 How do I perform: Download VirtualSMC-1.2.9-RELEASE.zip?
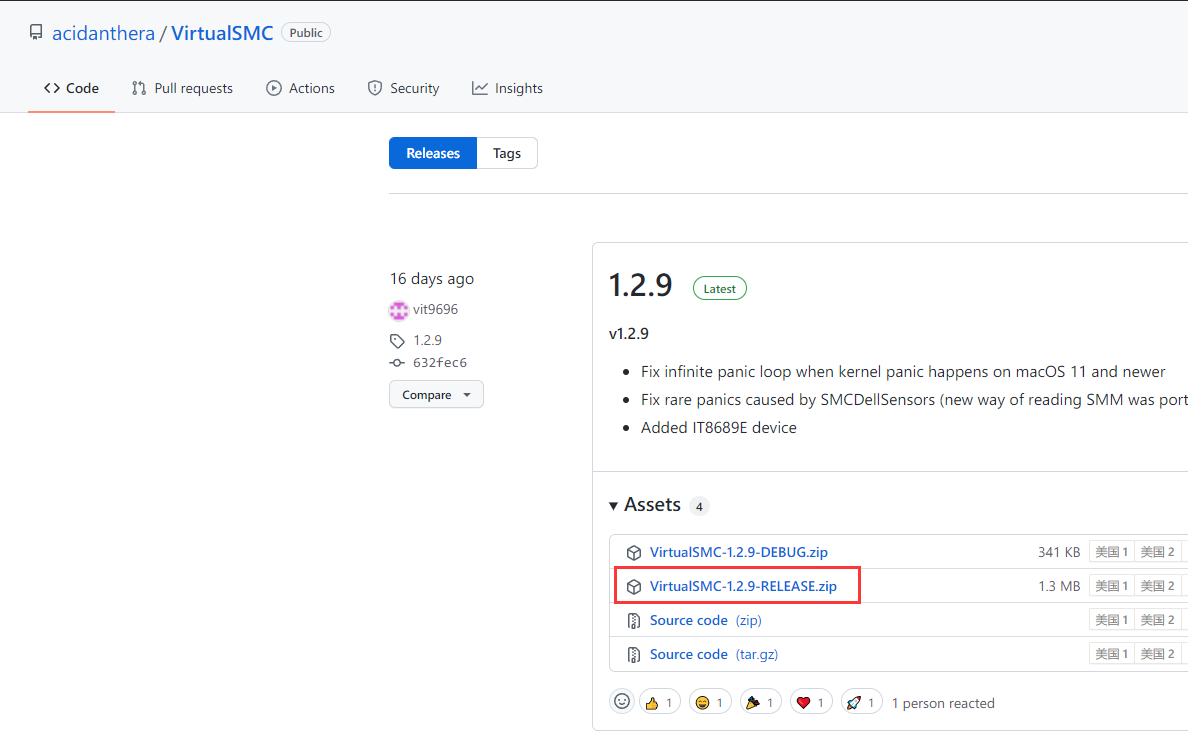coord(743,586)
